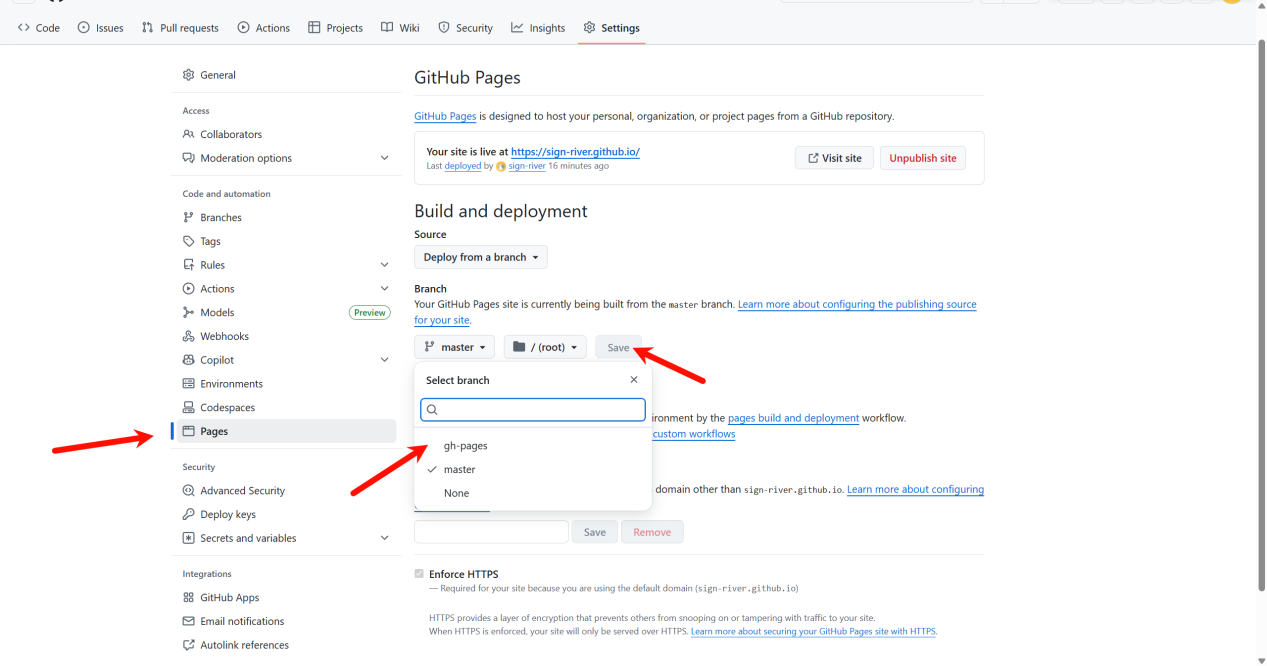Switch to the Insights tab

pos(538,28)
